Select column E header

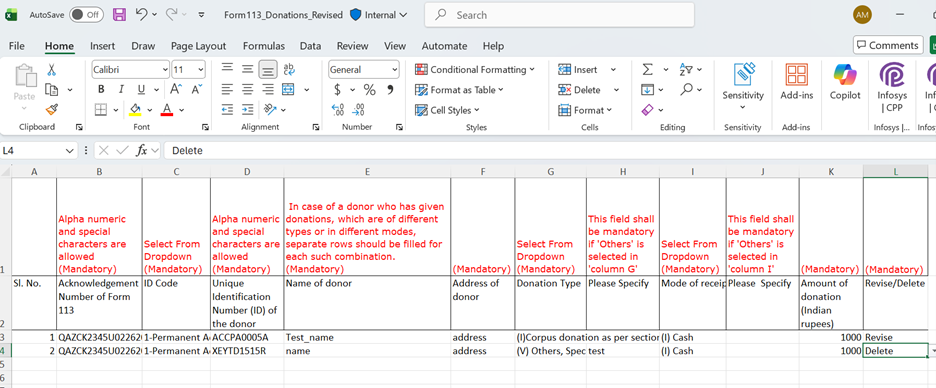(367, 172)
